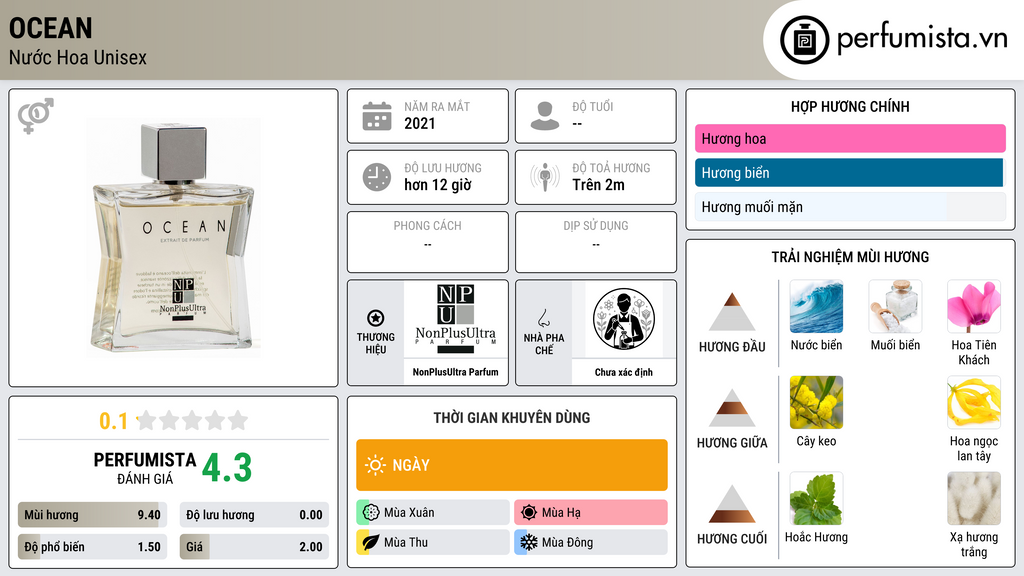Screen dimensions: 1024x576
Task: Select the Hương biển accord bar
Action: 850,173
